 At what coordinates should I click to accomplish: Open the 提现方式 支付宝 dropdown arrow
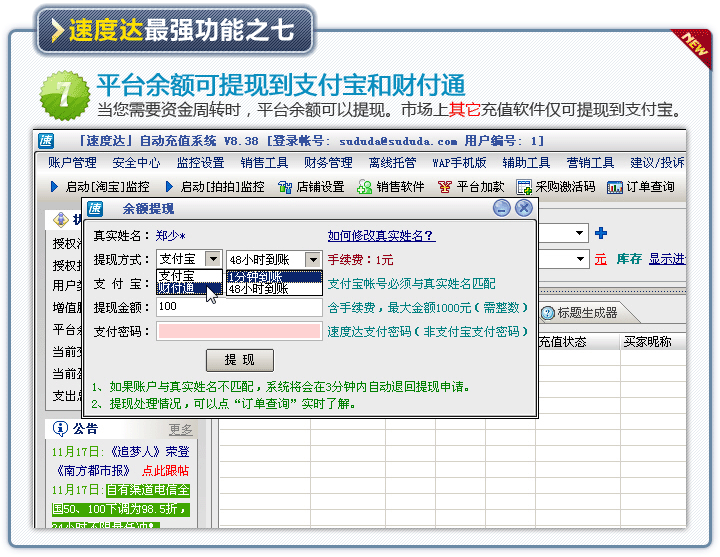pyautogui.click(x=213, y=259)
